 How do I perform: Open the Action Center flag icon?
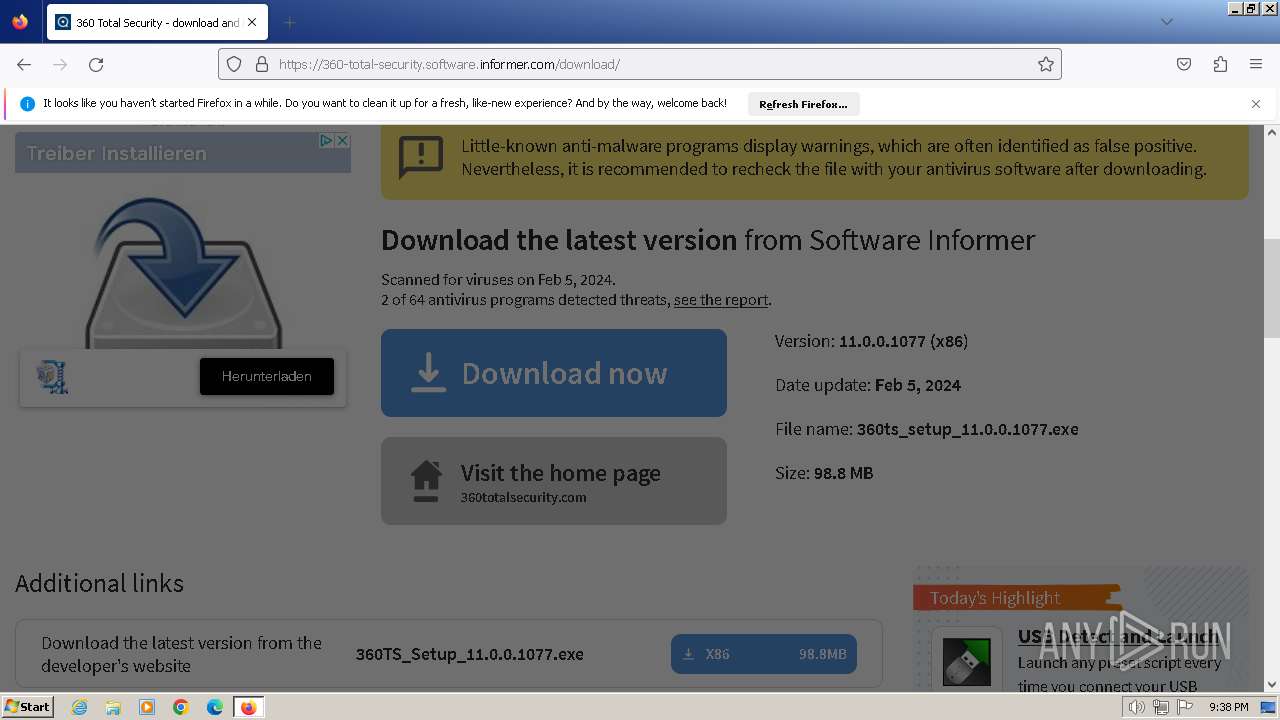pyautogui.click(x=1185, y=707)
